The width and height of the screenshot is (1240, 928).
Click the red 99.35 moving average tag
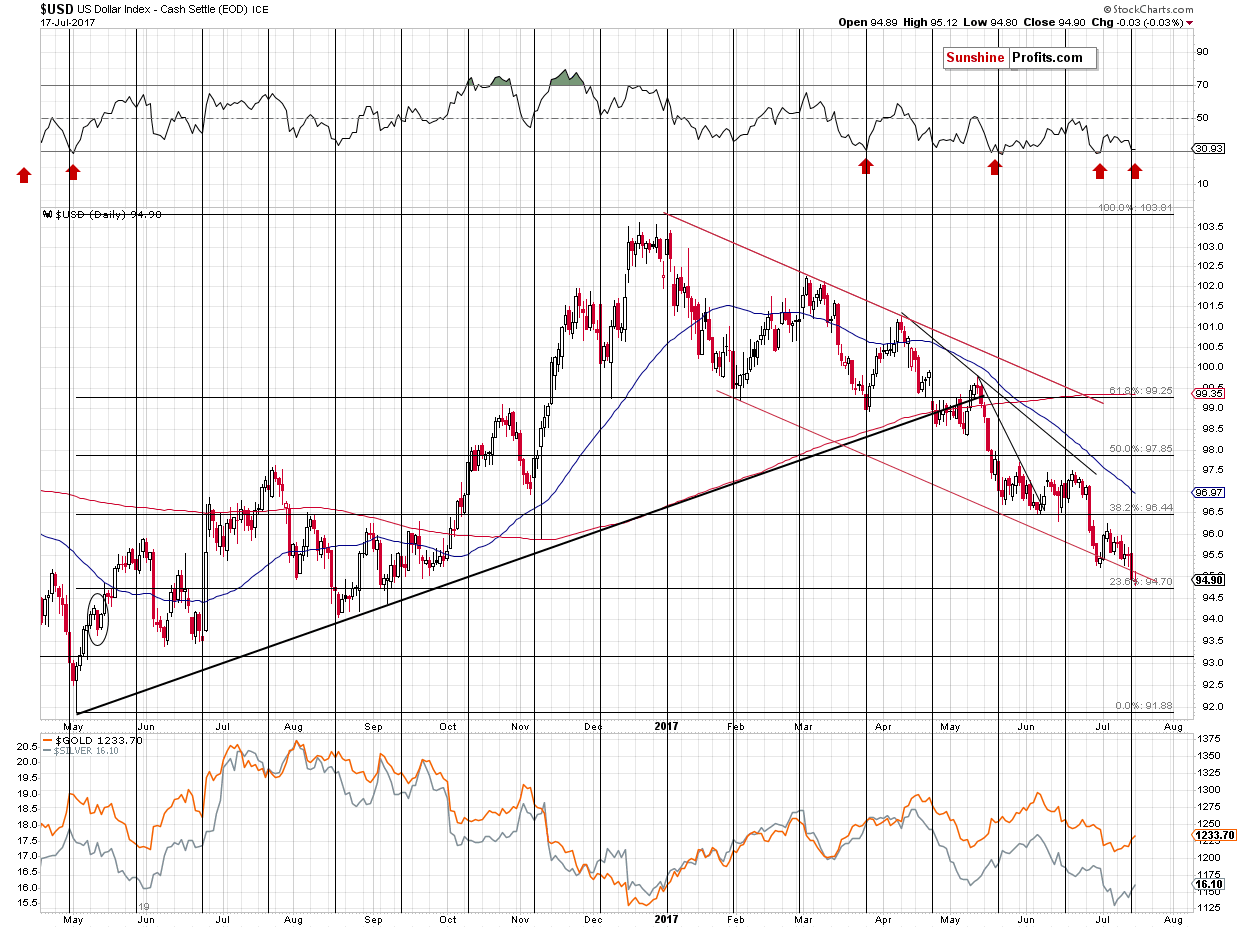point(1208,395)
